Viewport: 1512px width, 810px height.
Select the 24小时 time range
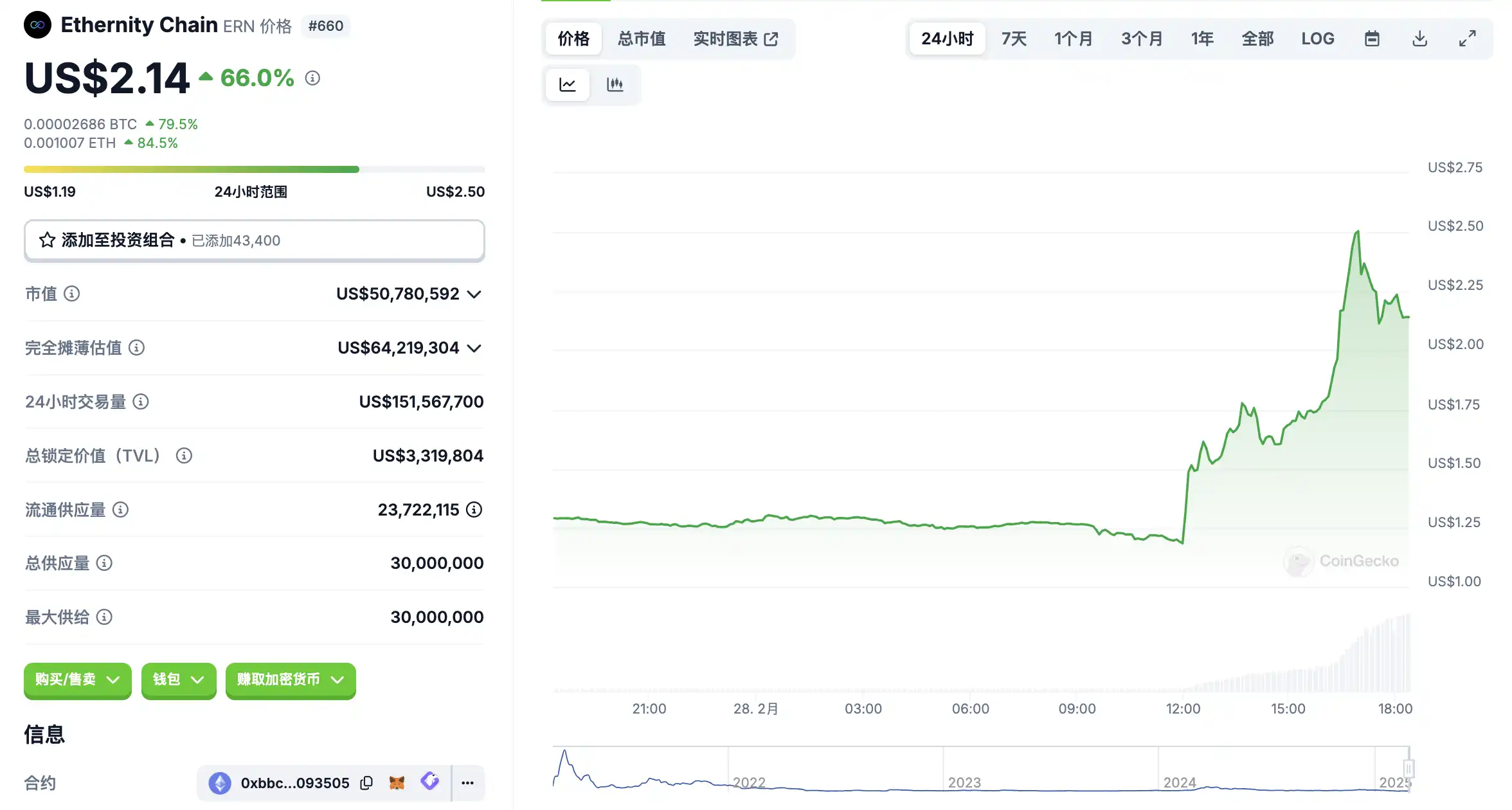pos(948,39)
